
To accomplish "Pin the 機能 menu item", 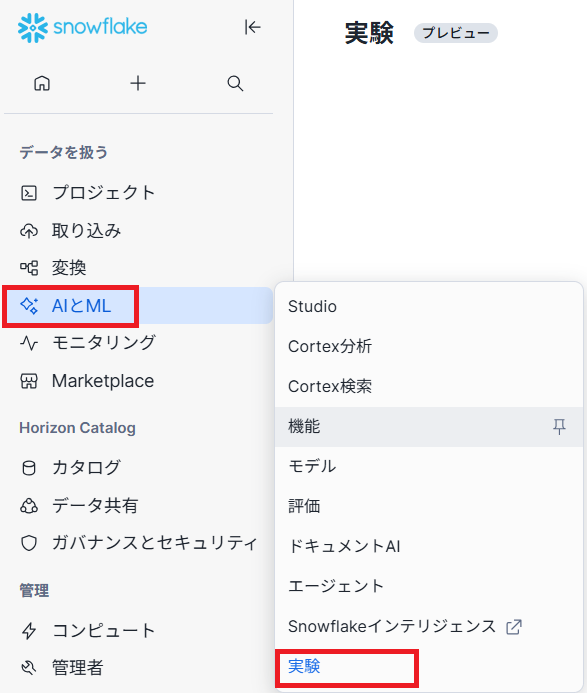I will (559, 427).
